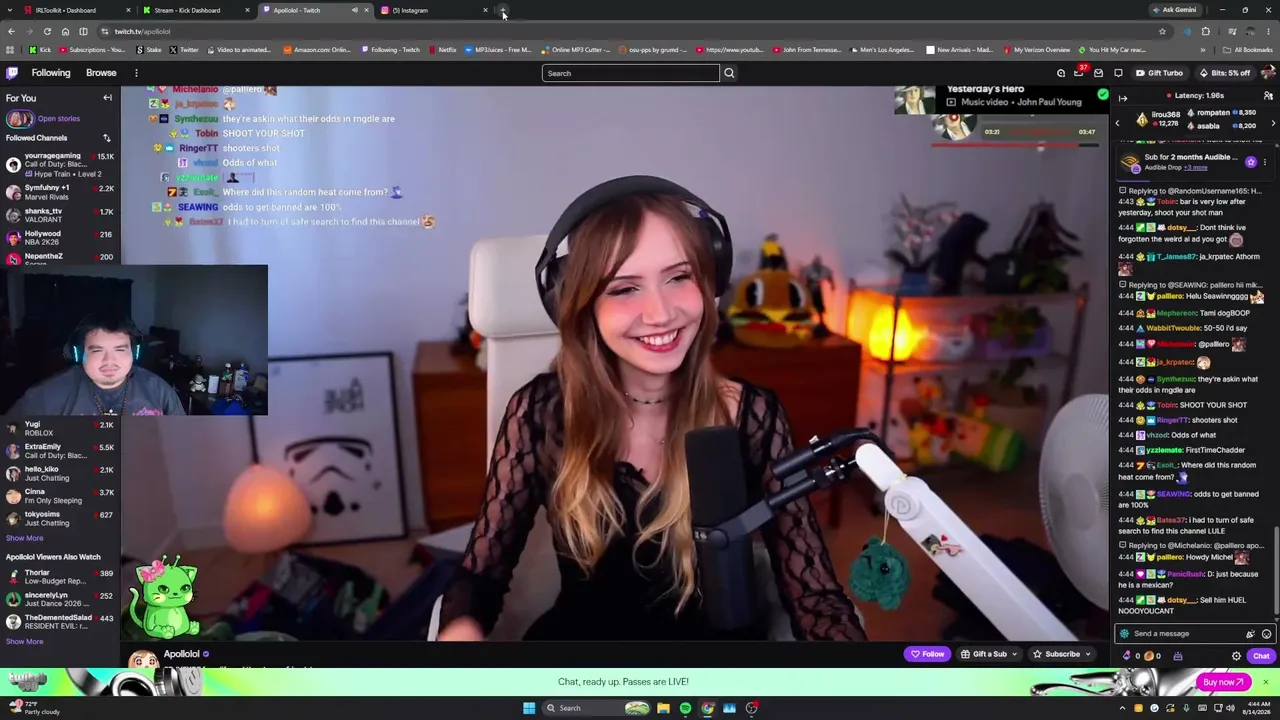Open Twitch notifications inbox with 37 badge

coord(1079,73)
